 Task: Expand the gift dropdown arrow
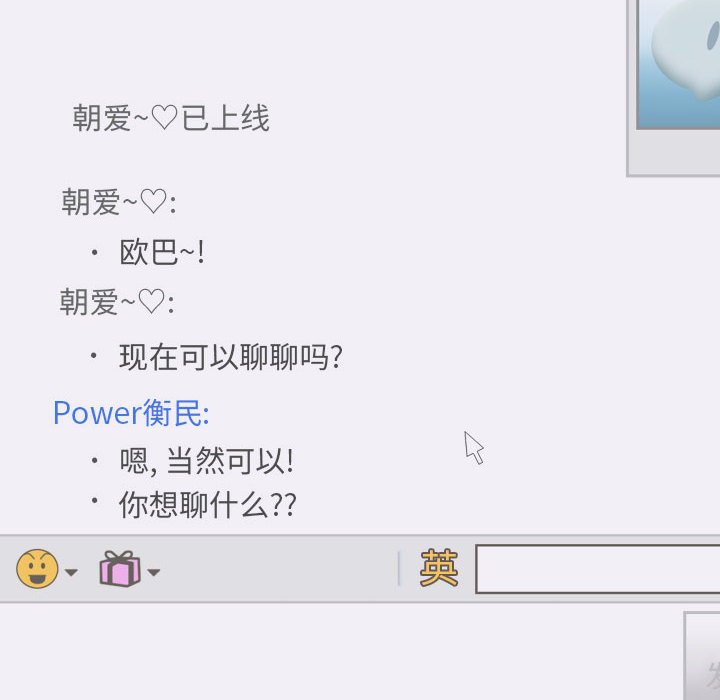[x=153, y=572]
